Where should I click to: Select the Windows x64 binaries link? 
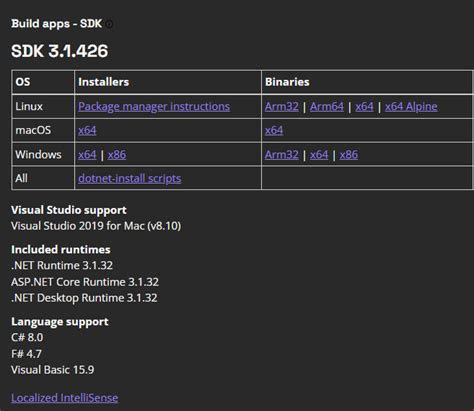coord(319,154)
